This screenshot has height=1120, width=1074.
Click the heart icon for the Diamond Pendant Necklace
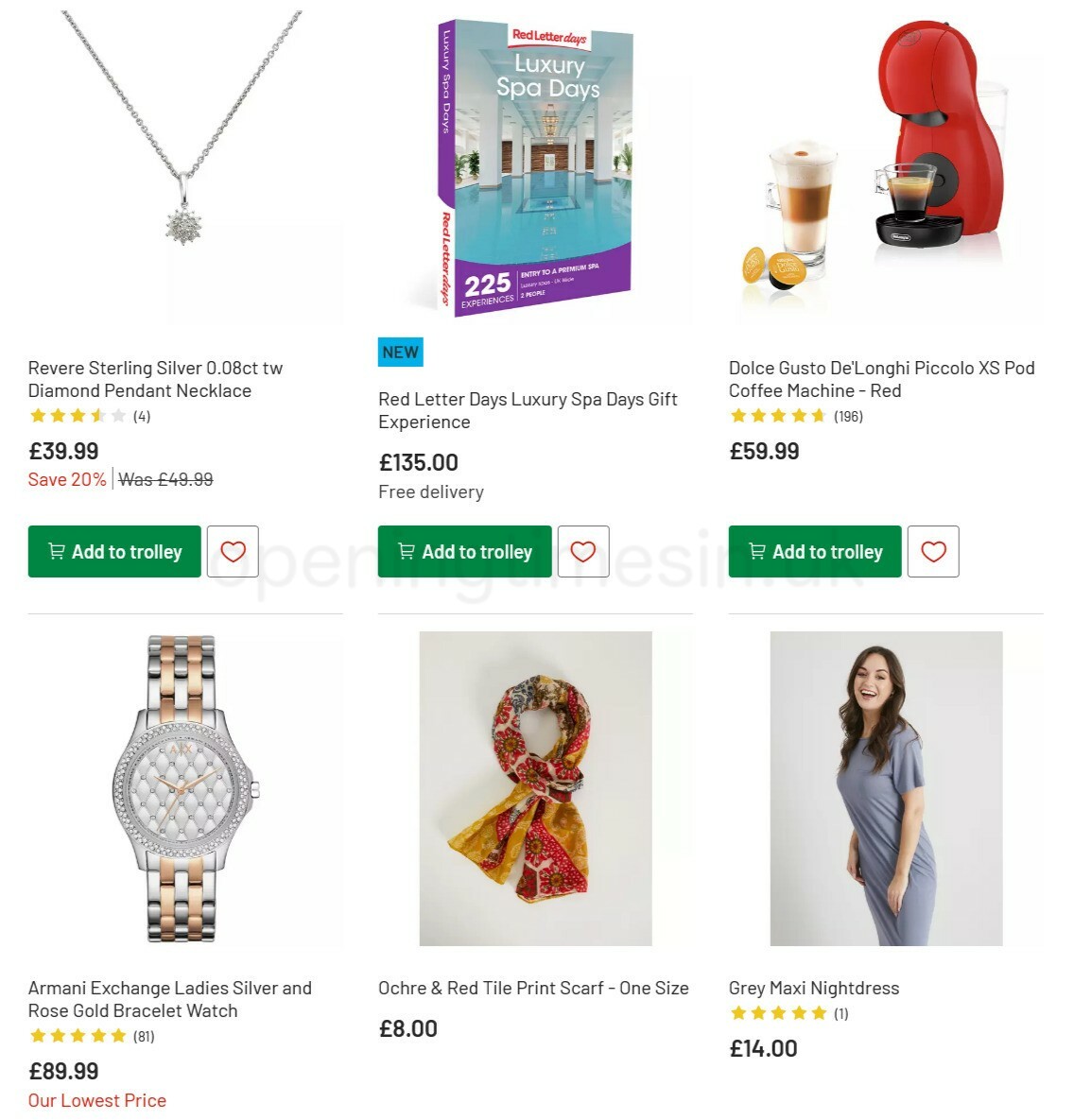[233, 551]
